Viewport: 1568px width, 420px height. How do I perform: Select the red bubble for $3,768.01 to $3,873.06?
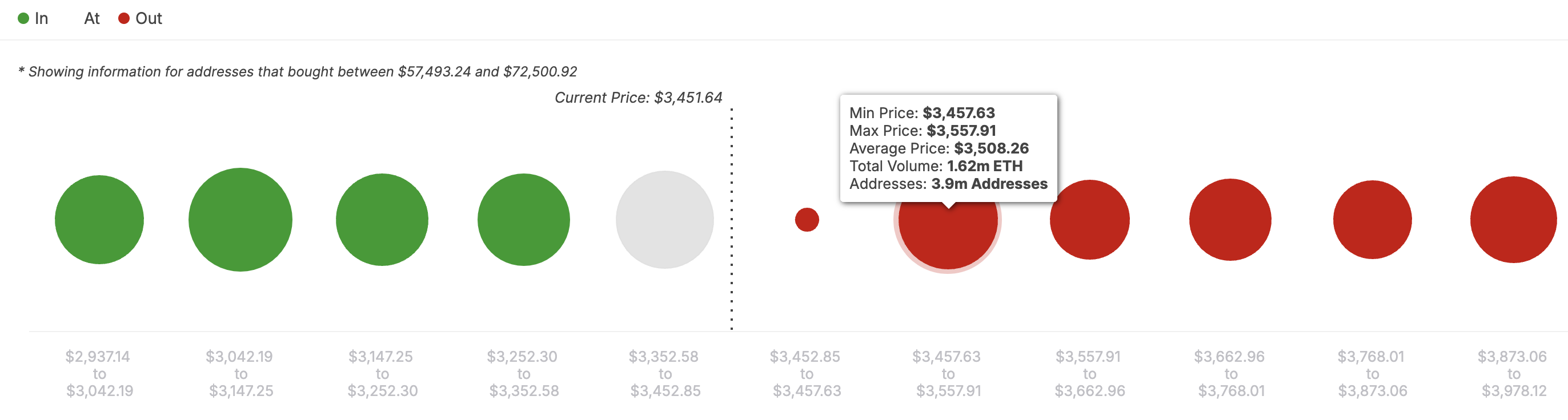point(1372,220)
